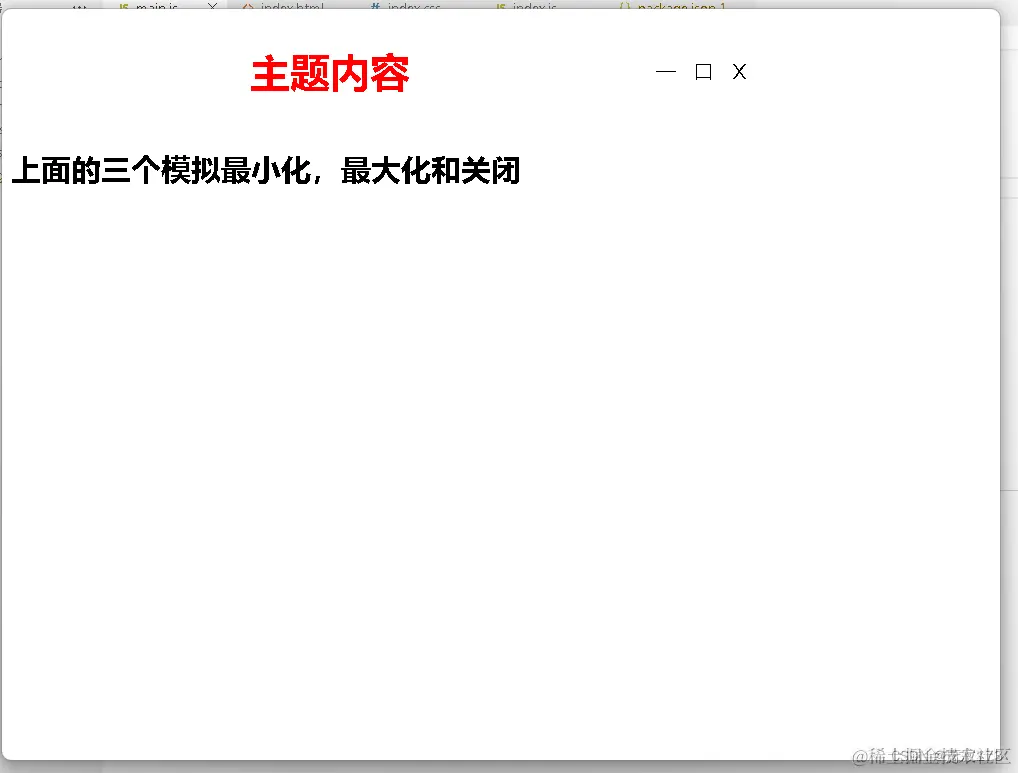This screenshot has height=773, width=1018.
Task: Click the bold Chinese description text
Action: point(265,171)
